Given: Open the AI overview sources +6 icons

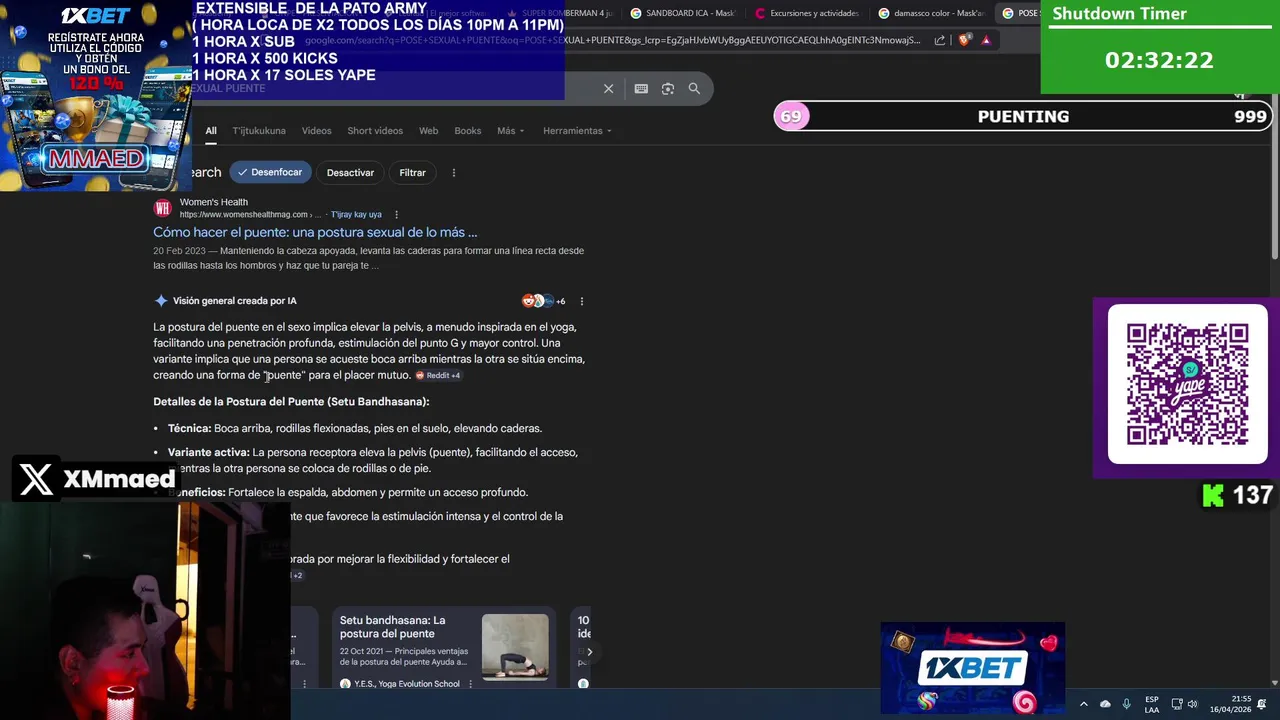Looking at the screenshot, I should (x=543, y=301).
